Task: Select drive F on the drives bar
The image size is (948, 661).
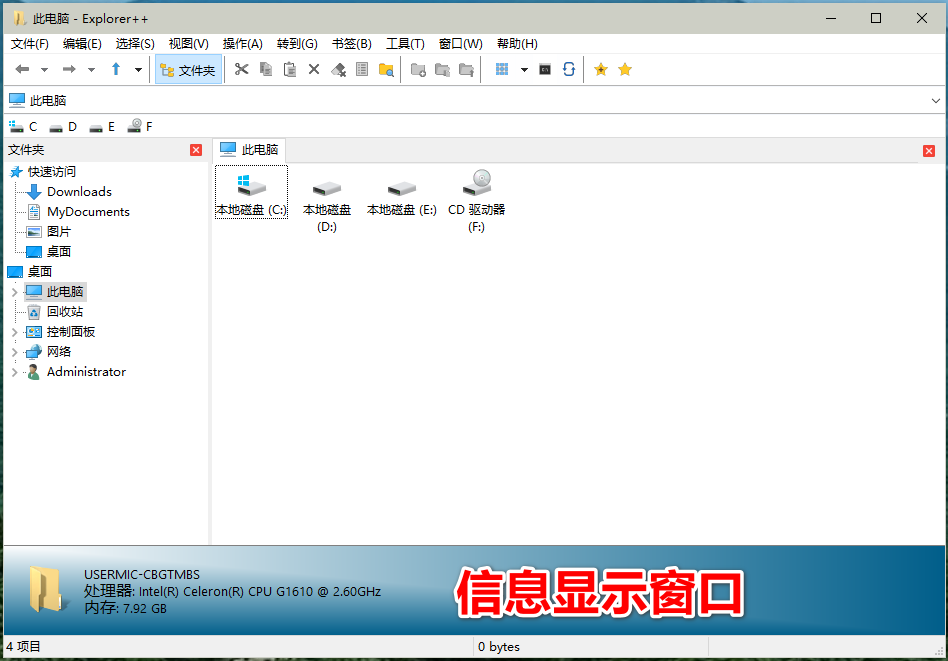Action: click(140, 126)
